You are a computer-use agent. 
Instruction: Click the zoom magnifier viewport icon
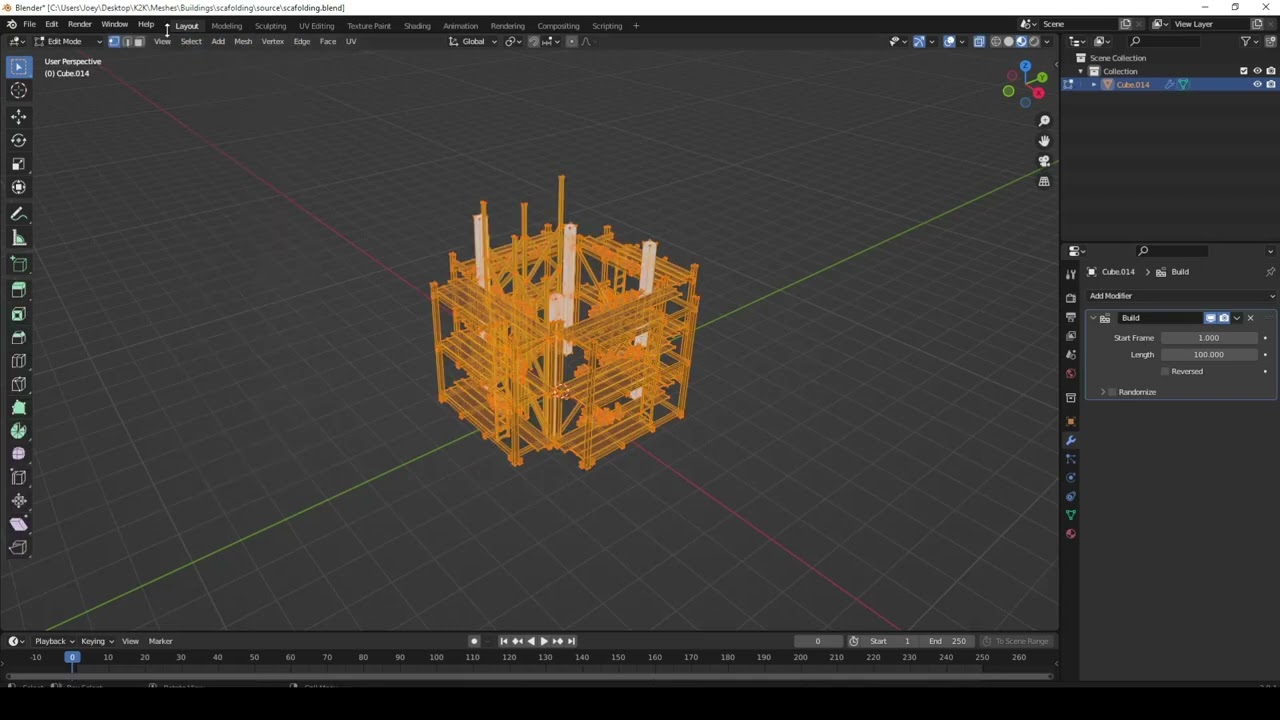1044,121
